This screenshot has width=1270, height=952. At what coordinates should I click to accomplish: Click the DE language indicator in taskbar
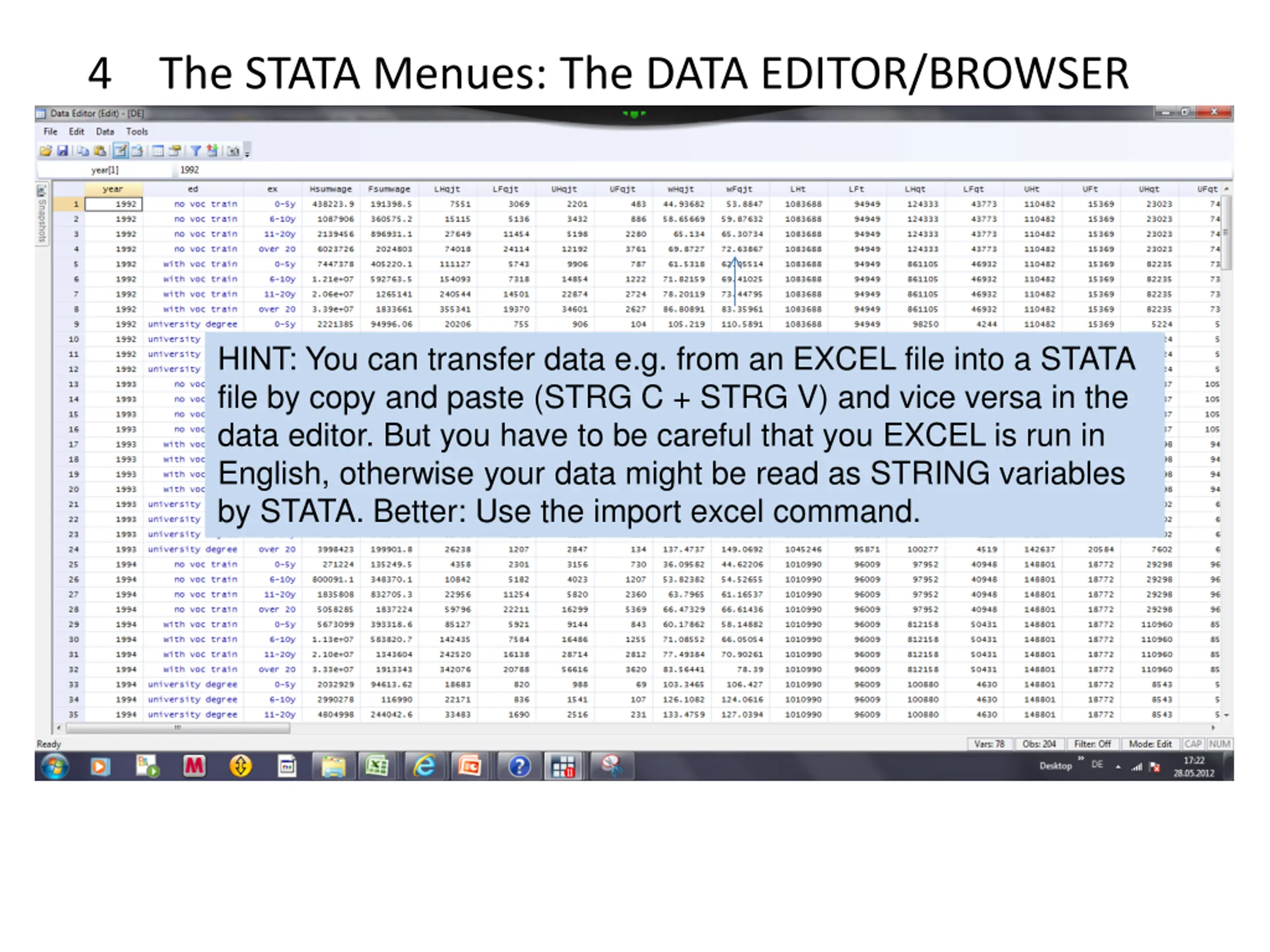1097,765
